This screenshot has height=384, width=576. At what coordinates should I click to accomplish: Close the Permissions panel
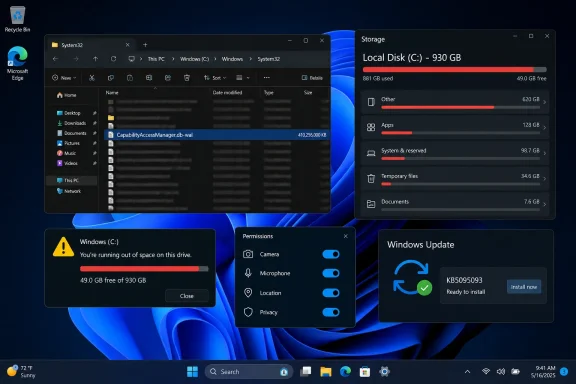tap(346, 236)
